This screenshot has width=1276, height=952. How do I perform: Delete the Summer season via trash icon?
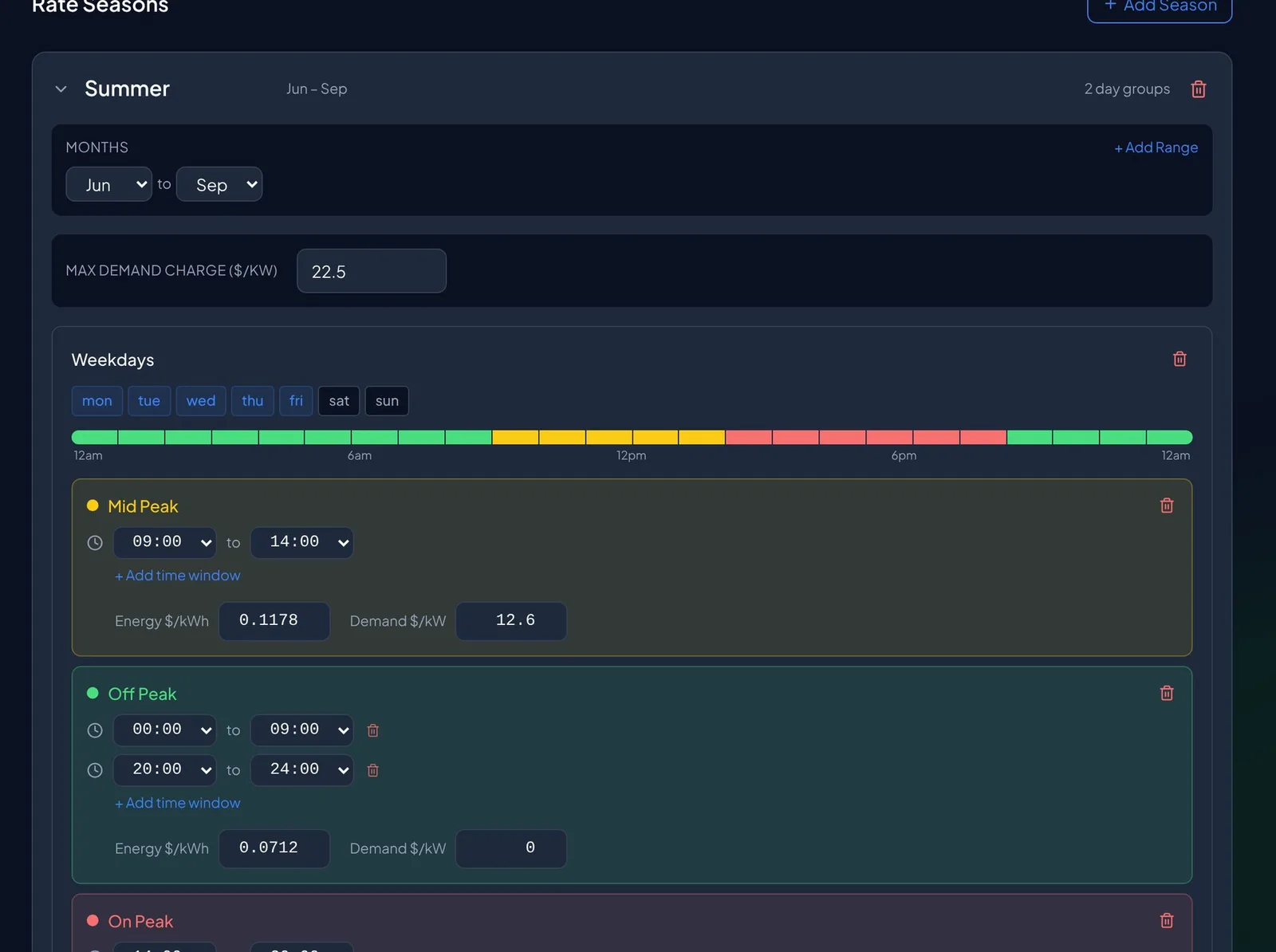pos(1198,89)
